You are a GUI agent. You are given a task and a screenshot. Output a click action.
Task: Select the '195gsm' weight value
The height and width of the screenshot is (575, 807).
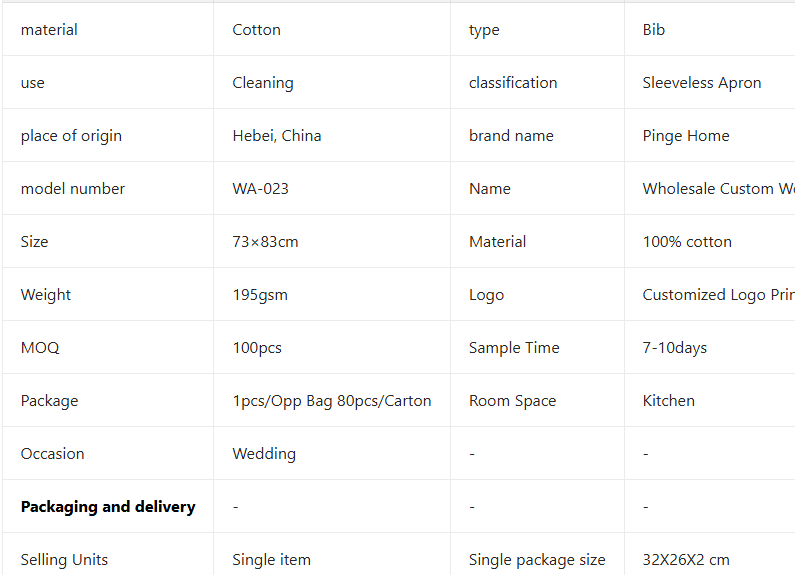pyautogui.click(x=260, y=295)
